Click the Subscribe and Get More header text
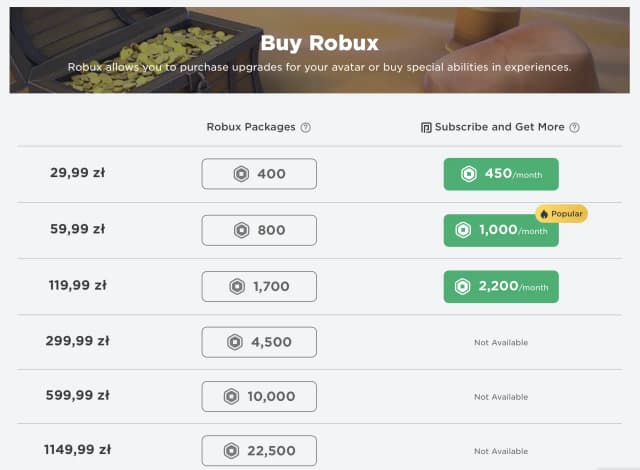 coord(500,127)
